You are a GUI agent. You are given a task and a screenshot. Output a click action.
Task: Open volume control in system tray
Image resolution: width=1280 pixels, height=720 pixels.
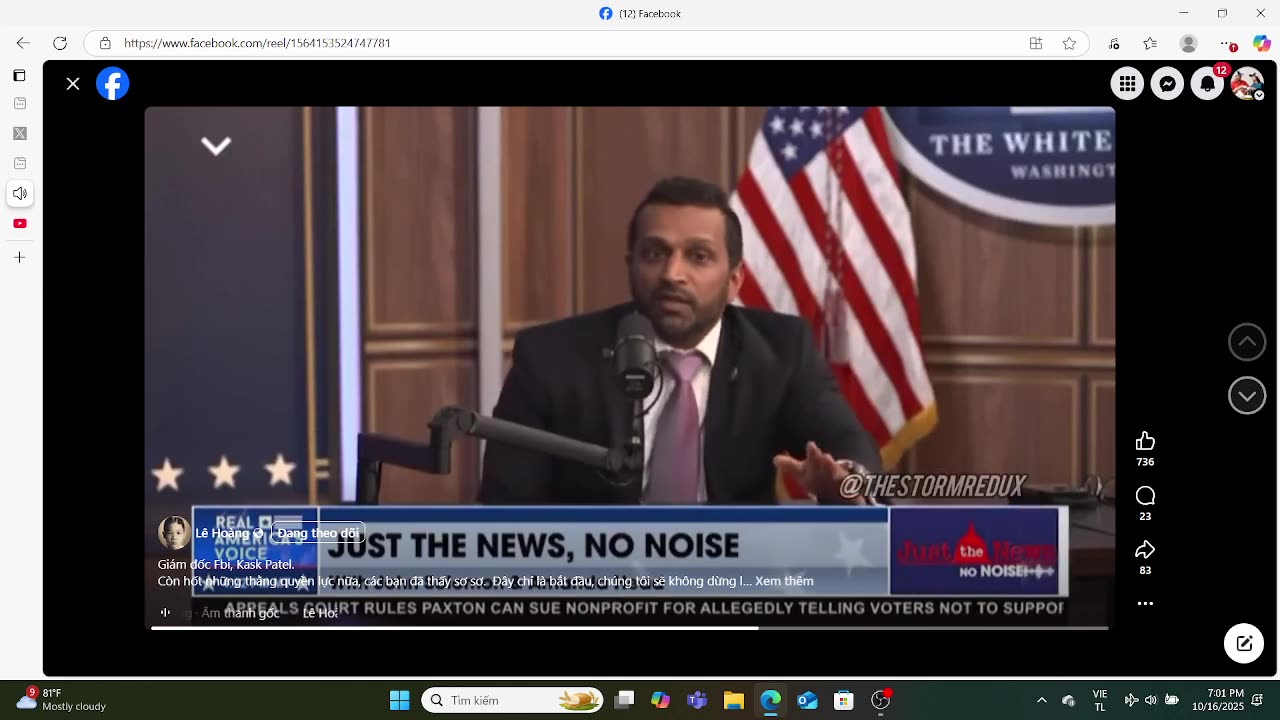1150,700
